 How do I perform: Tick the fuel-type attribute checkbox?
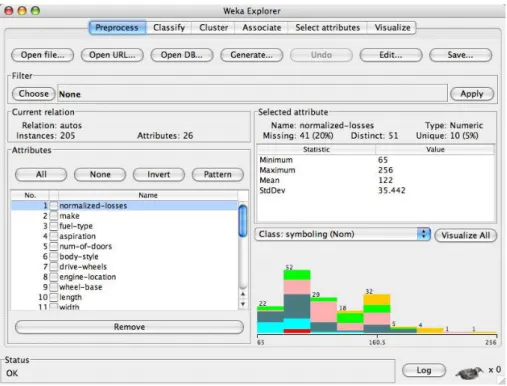pos(54,226)
